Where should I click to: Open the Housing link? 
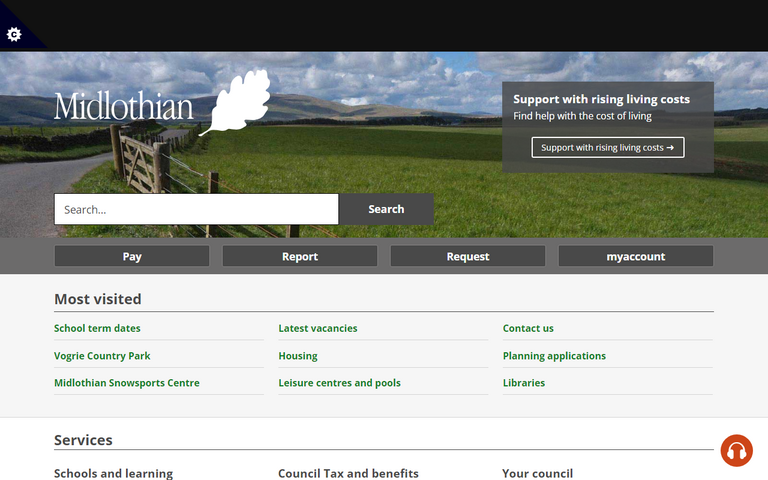tap(298, 355)
